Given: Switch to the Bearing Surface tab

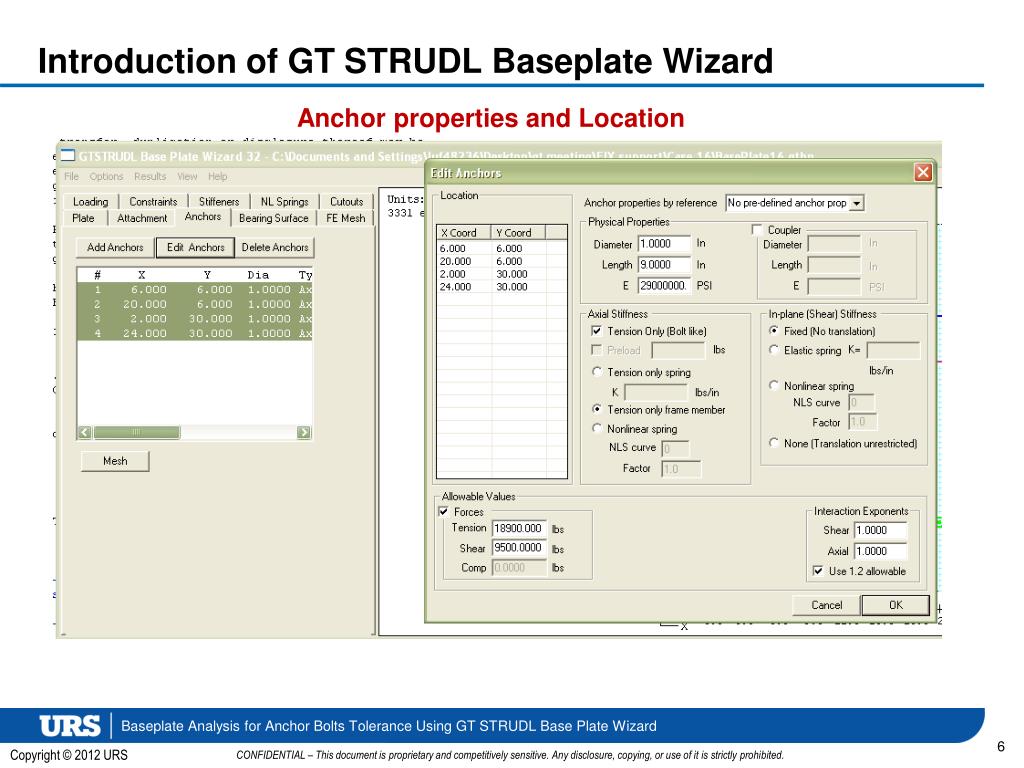Looking at the screenshot, I should coord(273,218).
